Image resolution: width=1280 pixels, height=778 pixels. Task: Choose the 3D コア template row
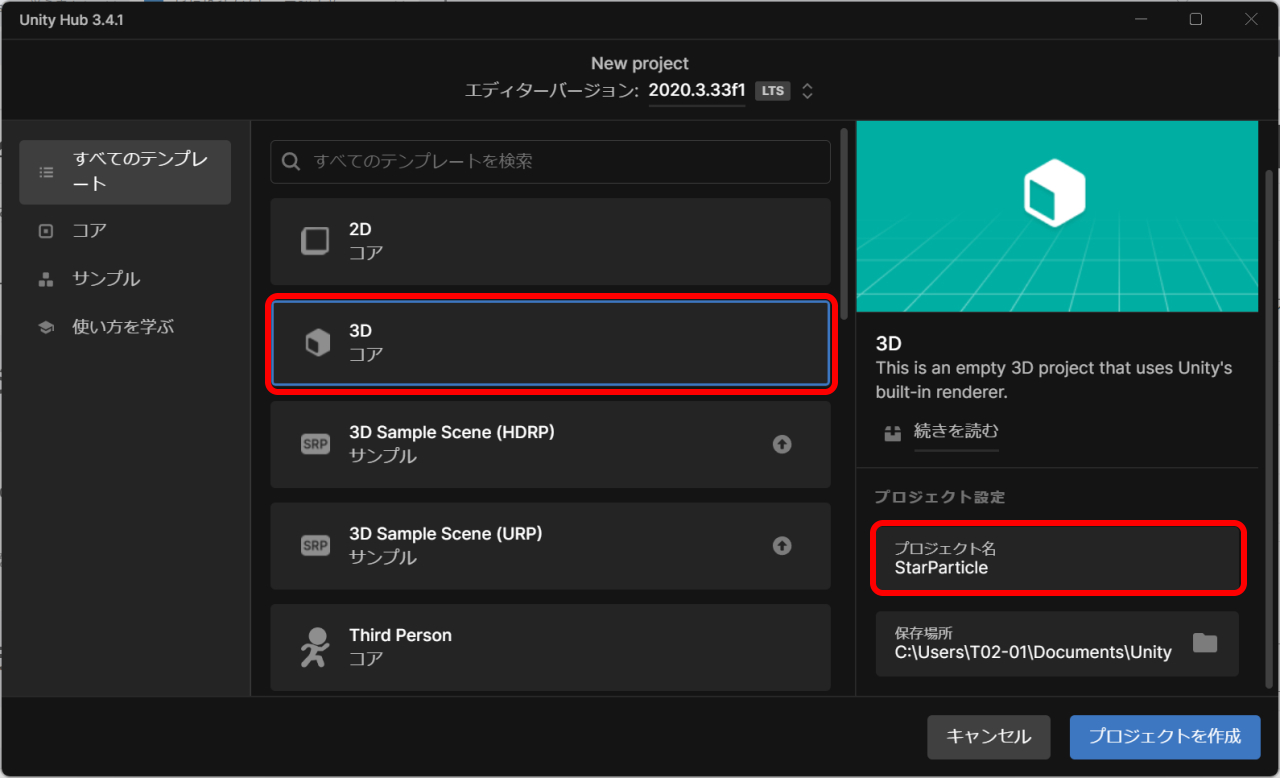pyautogui.click(x=550, y=343)
